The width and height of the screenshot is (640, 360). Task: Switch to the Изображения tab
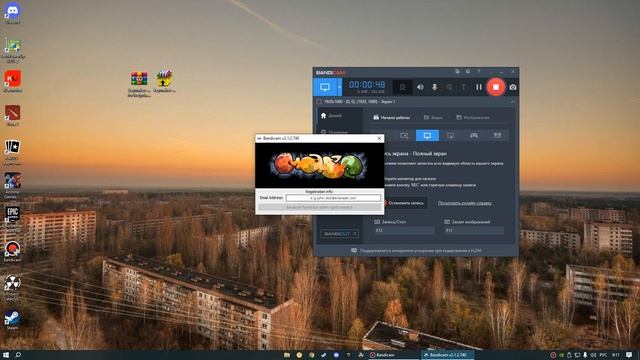pyautogui.click(x=473, y=118)
